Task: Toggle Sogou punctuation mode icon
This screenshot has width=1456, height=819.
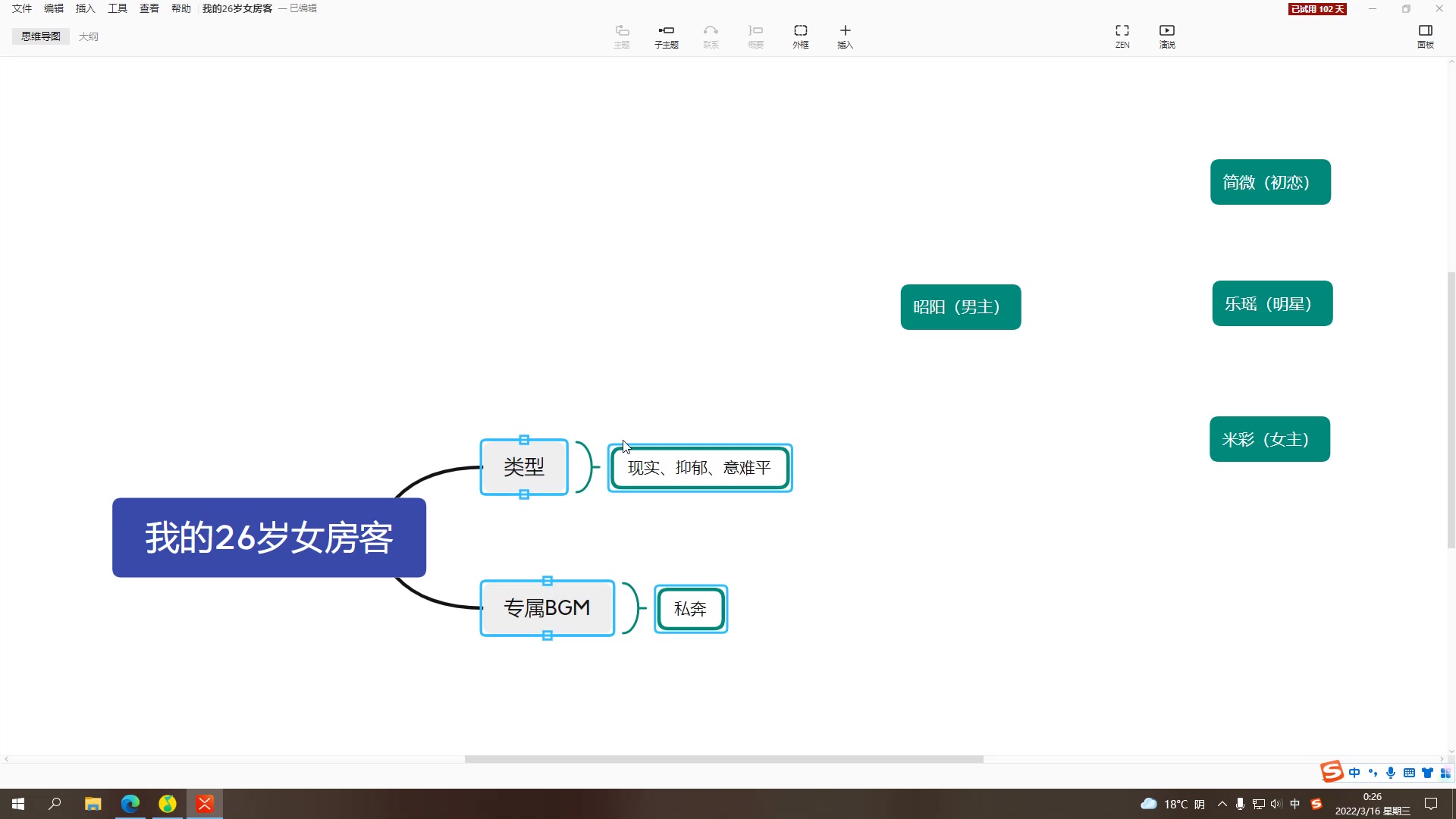Action: tap(1373, 773)
